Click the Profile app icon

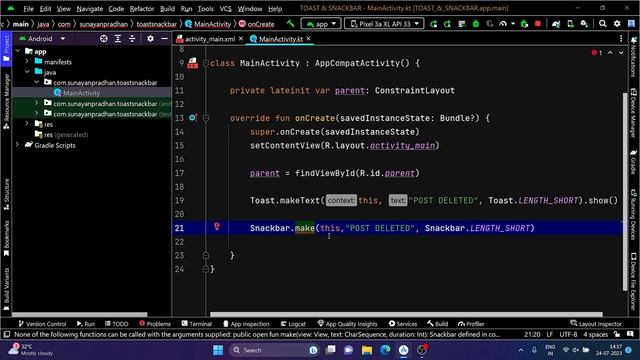(503, 24)
